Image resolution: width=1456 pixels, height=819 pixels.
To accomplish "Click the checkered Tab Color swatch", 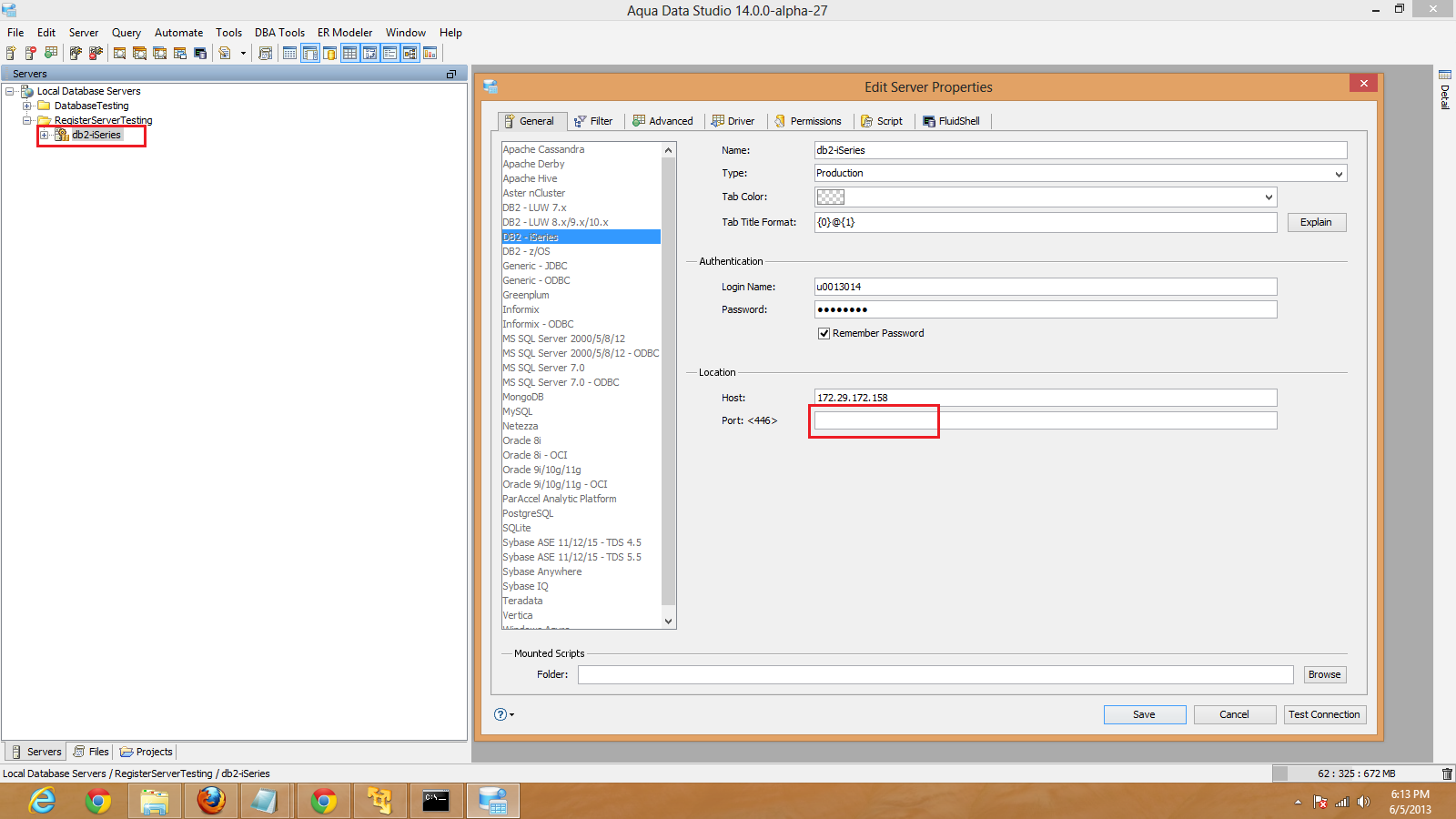I will 831,197.
